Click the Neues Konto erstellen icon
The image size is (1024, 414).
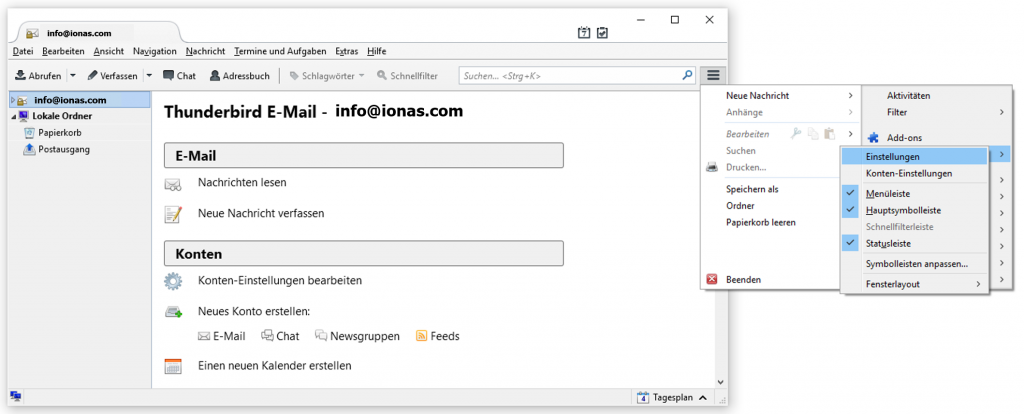[x=173, y=311]
